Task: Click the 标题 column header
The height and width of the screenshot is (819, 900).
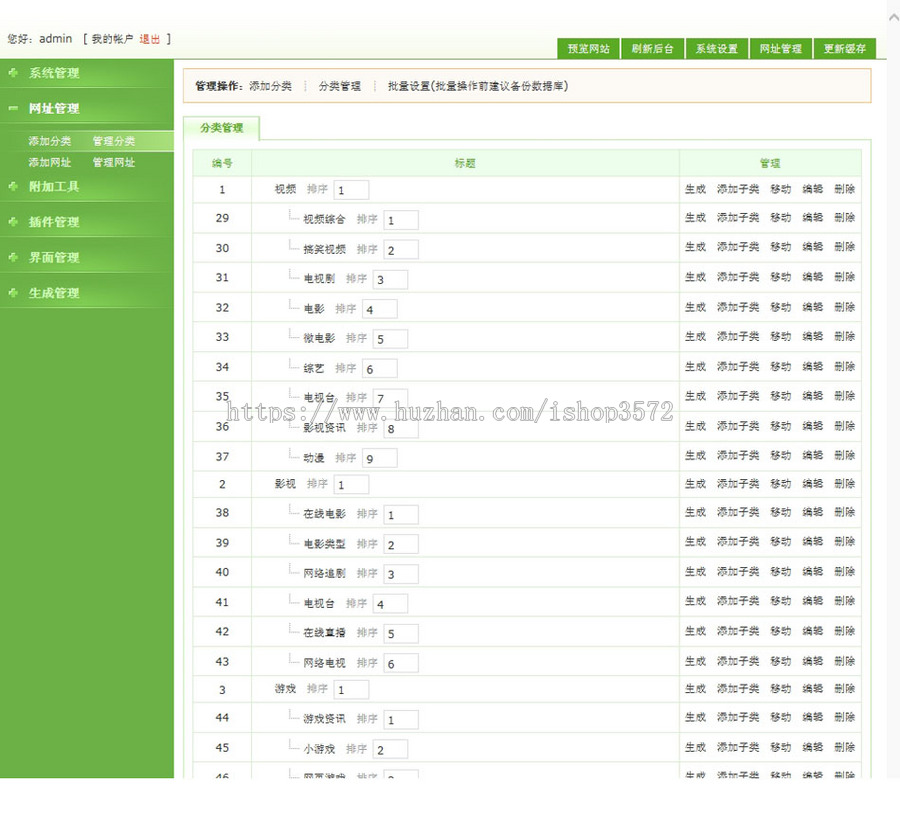Action: (465, 163)
